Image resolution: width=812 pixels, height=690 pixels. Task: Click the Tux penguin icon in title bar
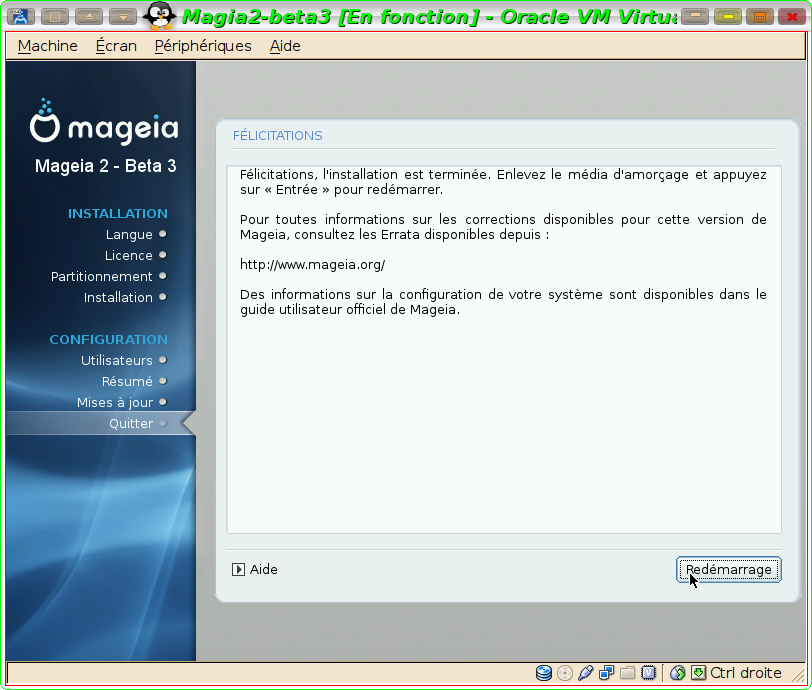[159, 16]
